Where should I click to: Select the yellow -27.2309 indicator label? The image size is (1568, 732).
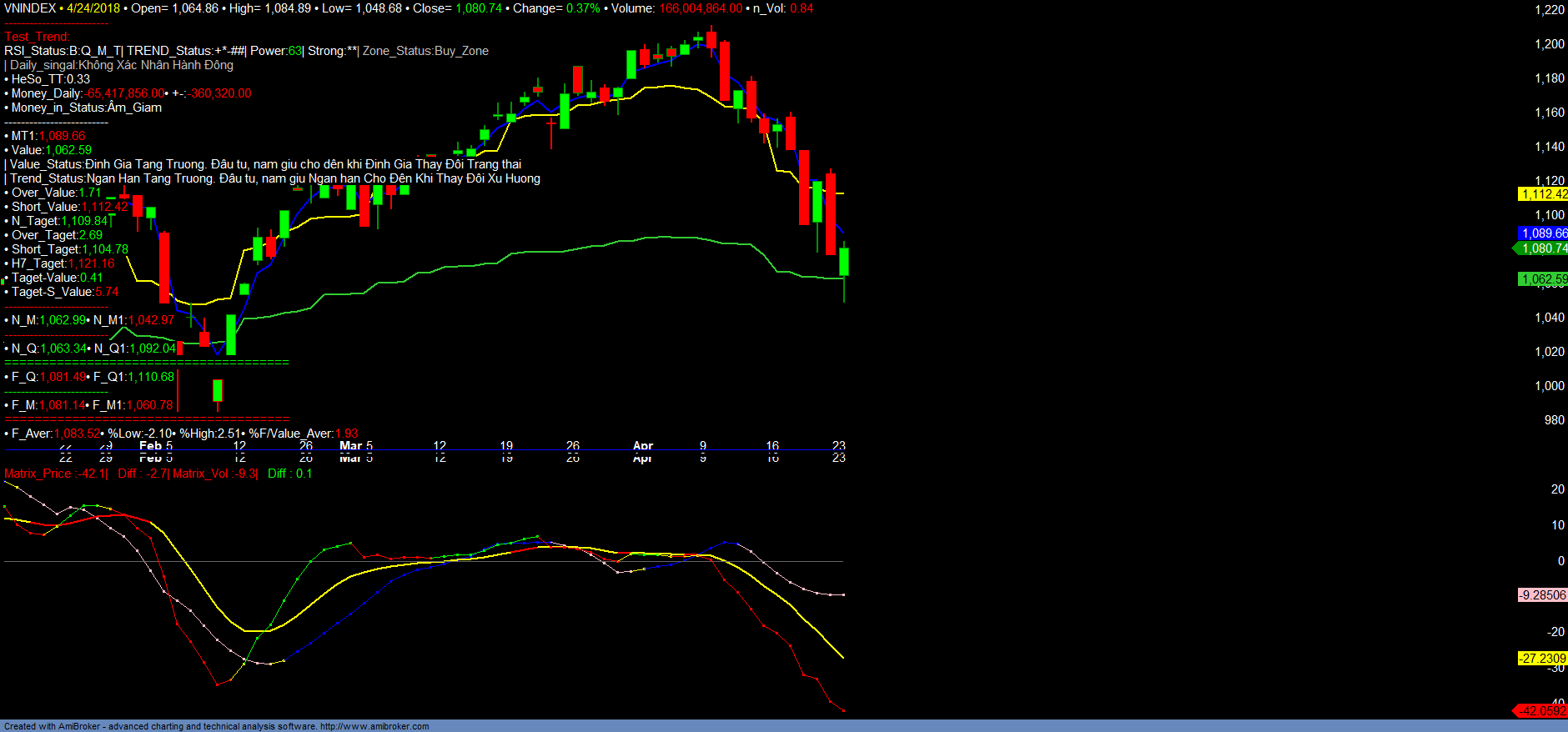1542,659
